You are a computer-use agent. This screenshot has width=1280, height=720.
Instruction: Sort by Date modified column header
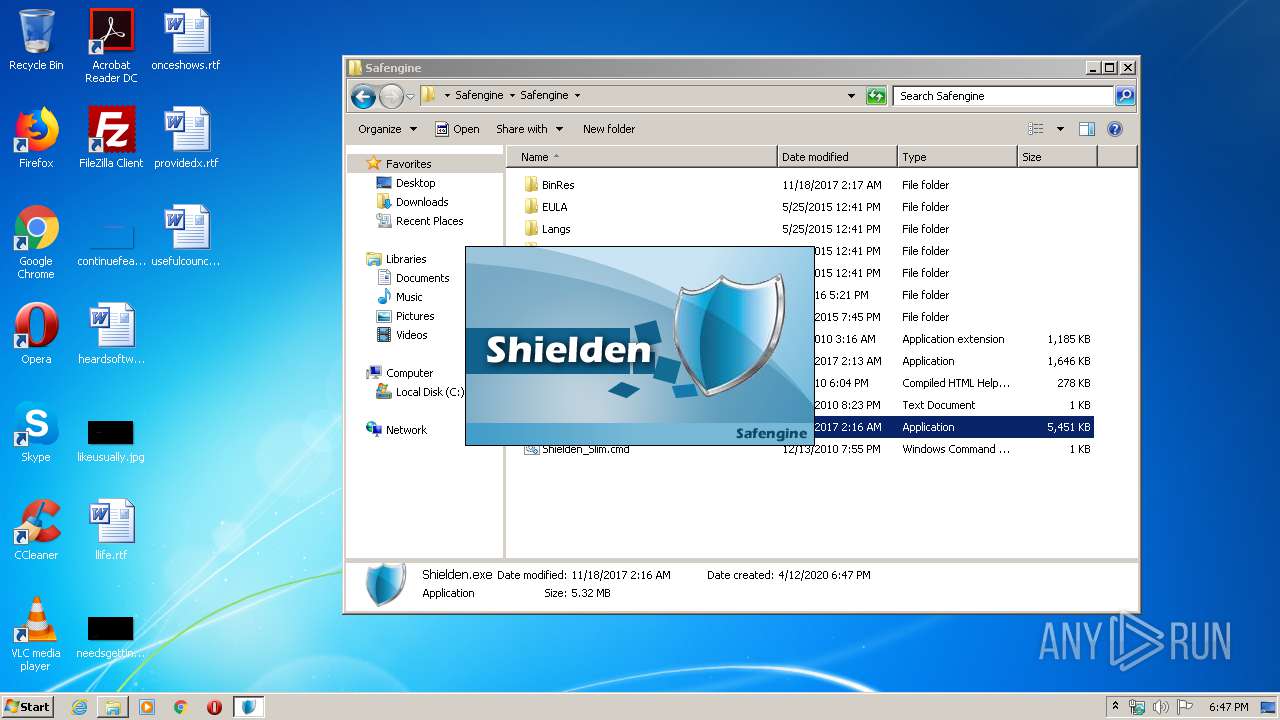coord(837,157)
